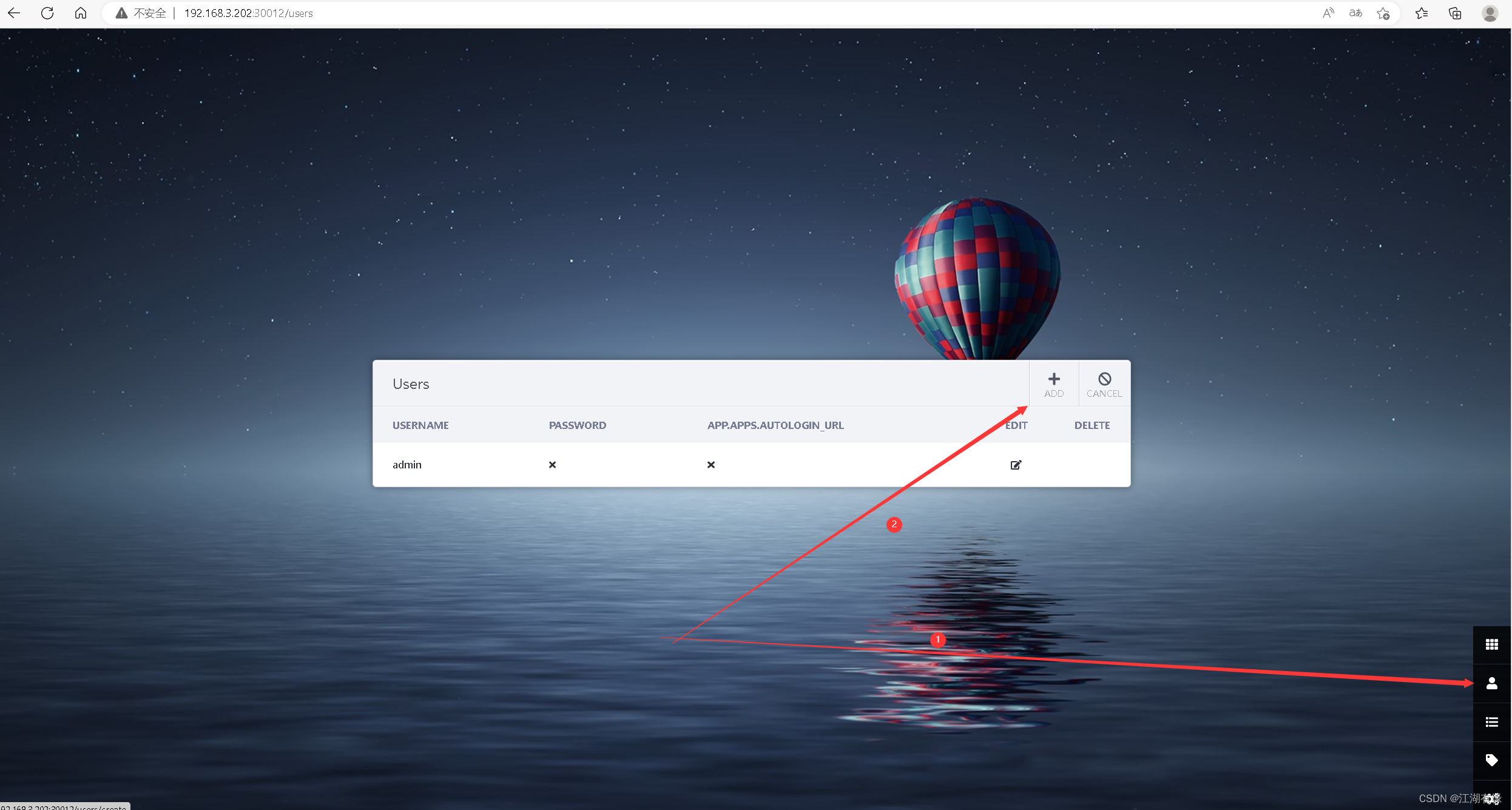Select DELETE column header option

pyautogui.click(x=1092, y=425)
